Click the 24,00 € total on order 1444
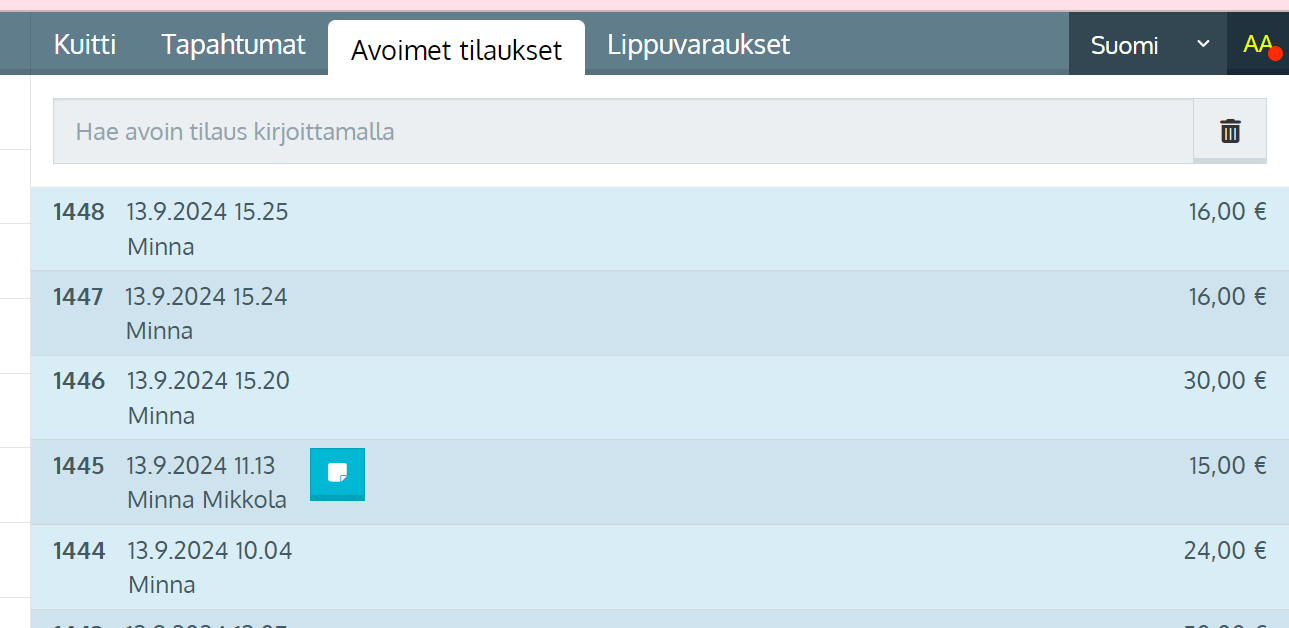Screen dimensions: 1289x628 (1225, 550)
